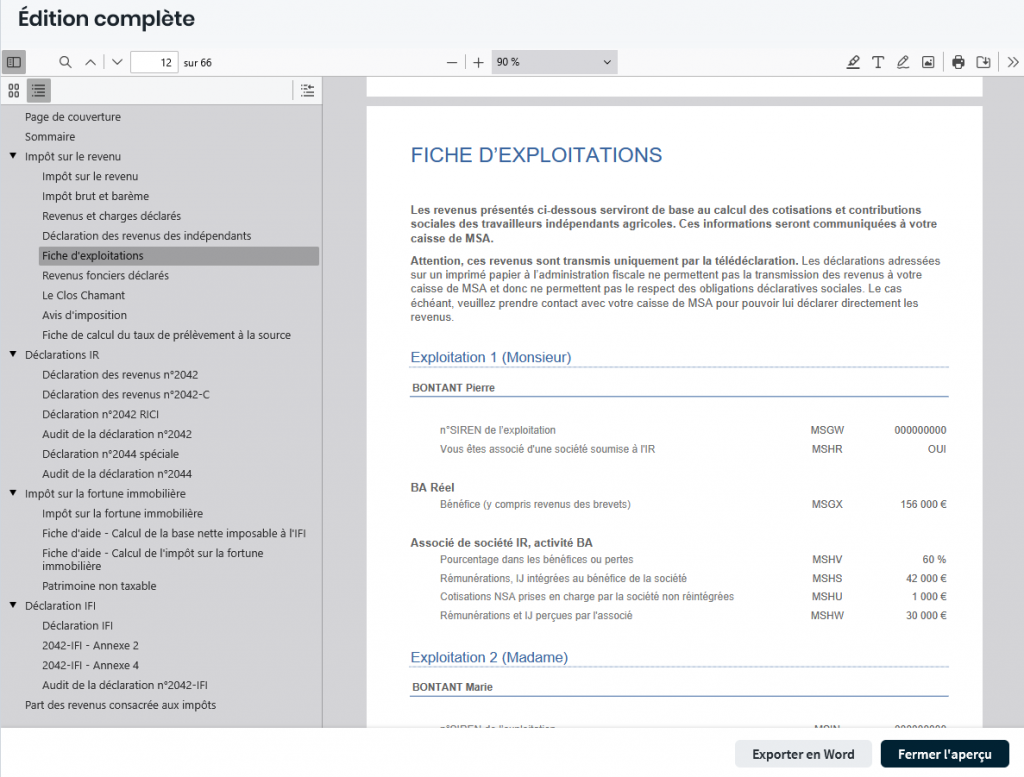Screen dimensions: 1024x777
Task: Click the 156 000 € bénéfice value
Action: (923, 504)
